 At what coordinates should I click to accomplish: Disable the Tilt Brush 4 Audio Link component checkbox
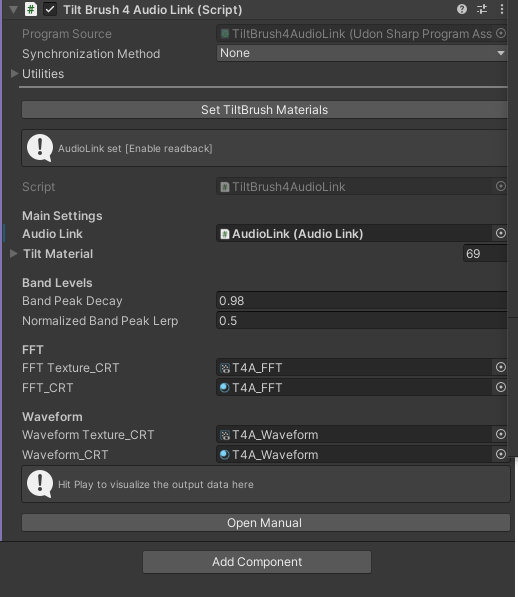tap(50, 9)
